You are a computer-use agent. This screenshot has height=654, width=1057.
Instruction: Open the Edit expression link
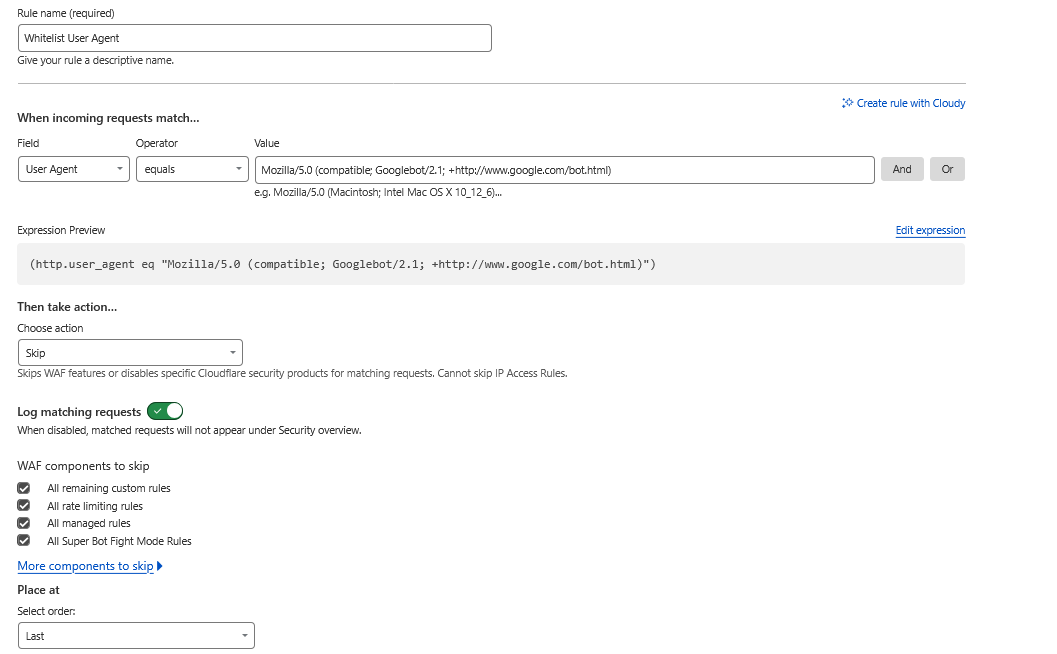930,230
